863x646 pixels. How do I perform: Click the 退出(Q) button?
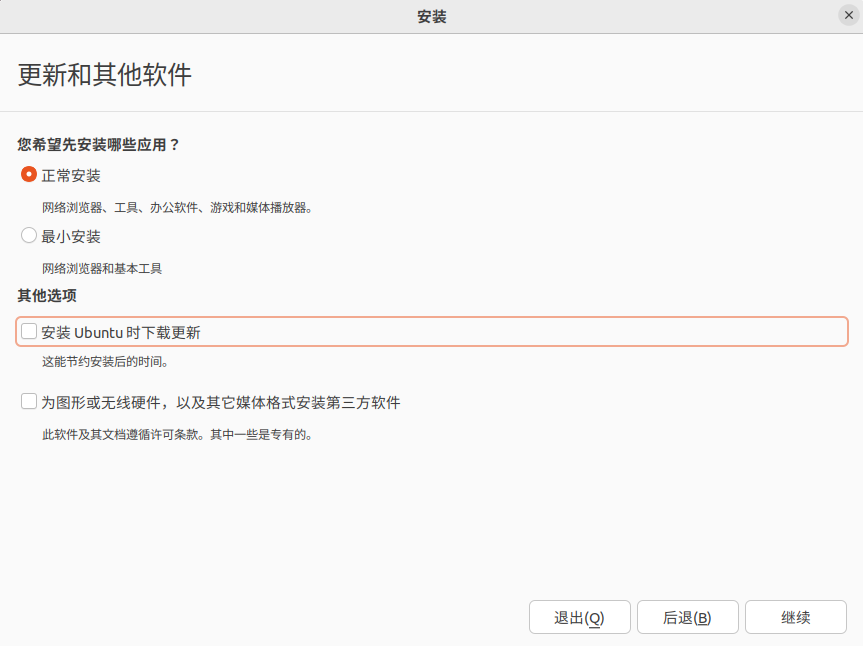coord(580,617)
